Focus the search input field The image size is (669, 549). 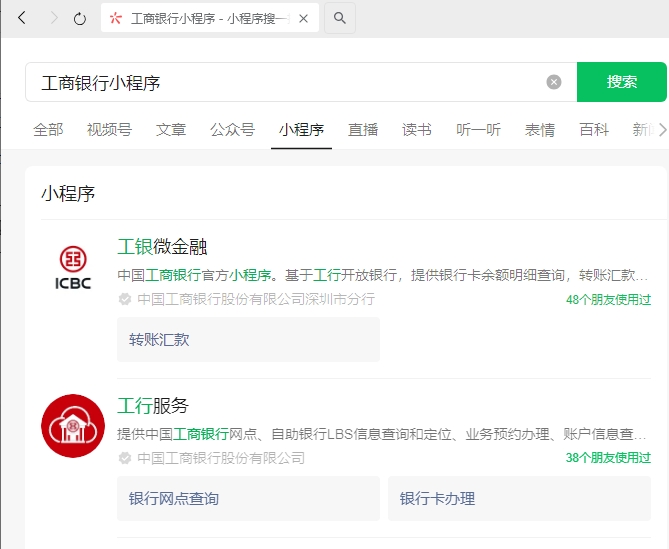[x=301, y=82]
